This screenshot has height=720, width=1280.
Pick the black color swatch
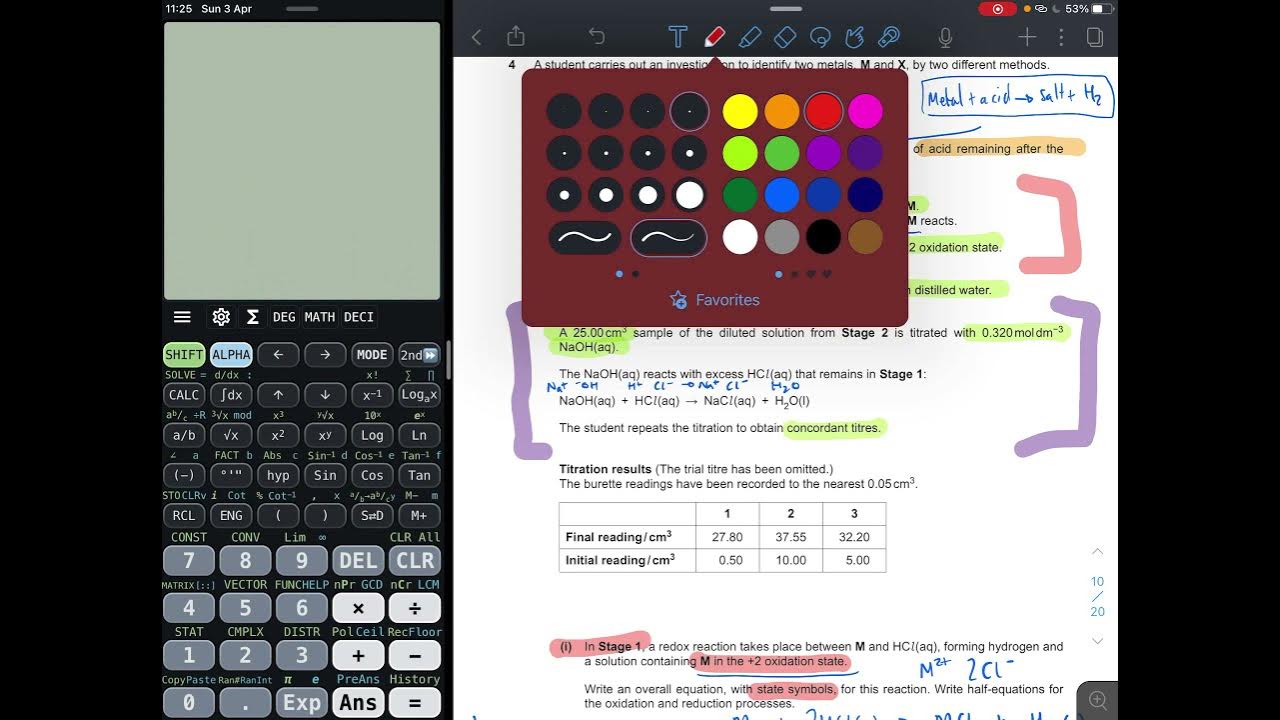click(x=824, y=237)
